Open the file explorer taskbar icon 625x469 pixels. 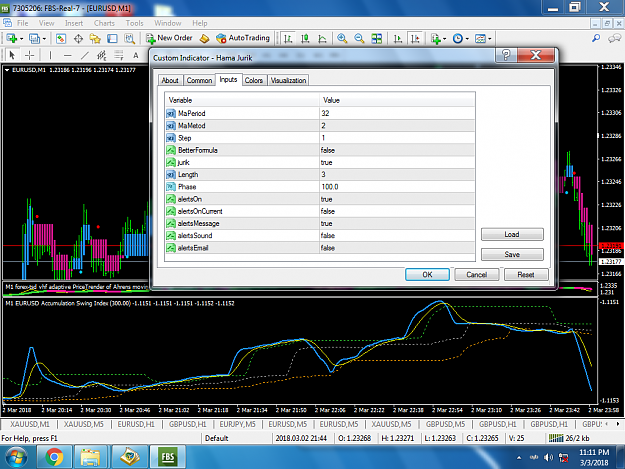pos(91,457)
